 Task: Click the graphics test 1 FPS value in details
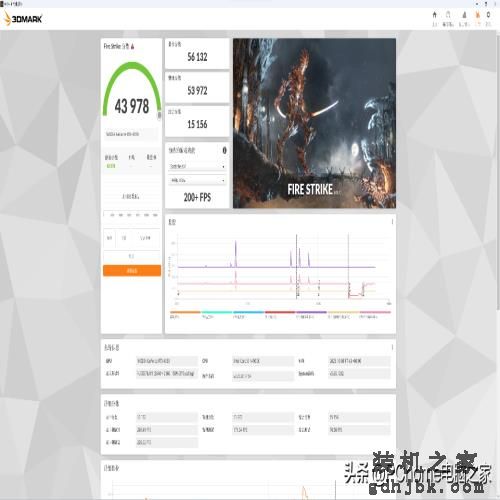click(167, 430)
